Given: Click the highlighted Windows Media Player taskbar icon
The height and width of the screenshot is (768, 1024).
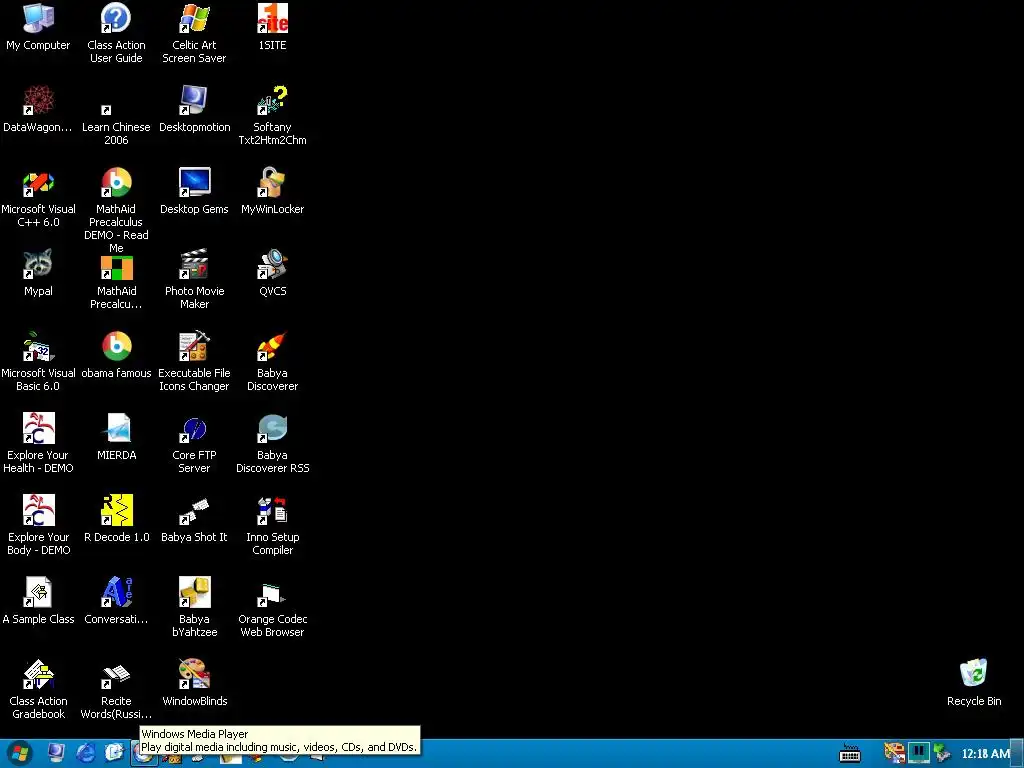Looking at the screenshot, I should click(144, 755).
